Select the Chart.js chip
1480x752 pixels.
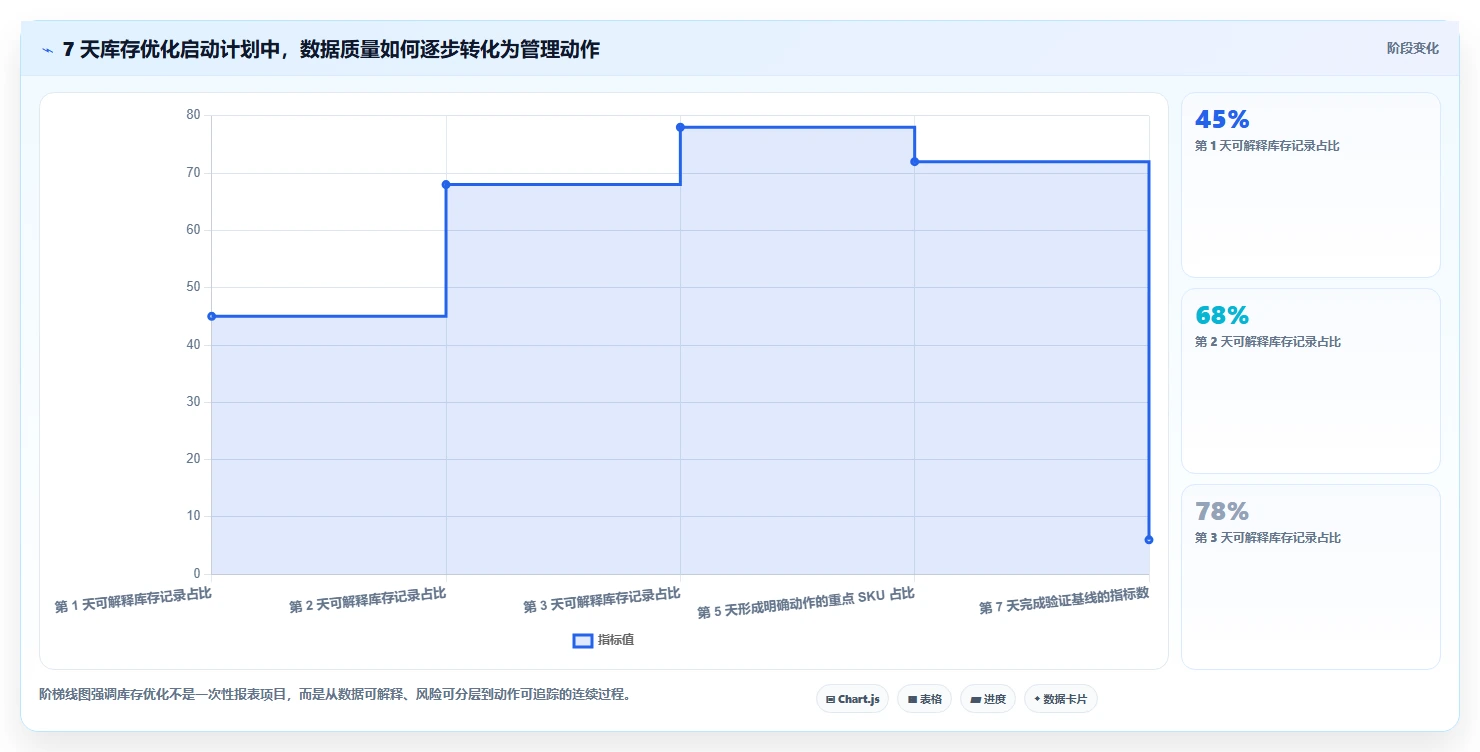(x=852, y=699)
